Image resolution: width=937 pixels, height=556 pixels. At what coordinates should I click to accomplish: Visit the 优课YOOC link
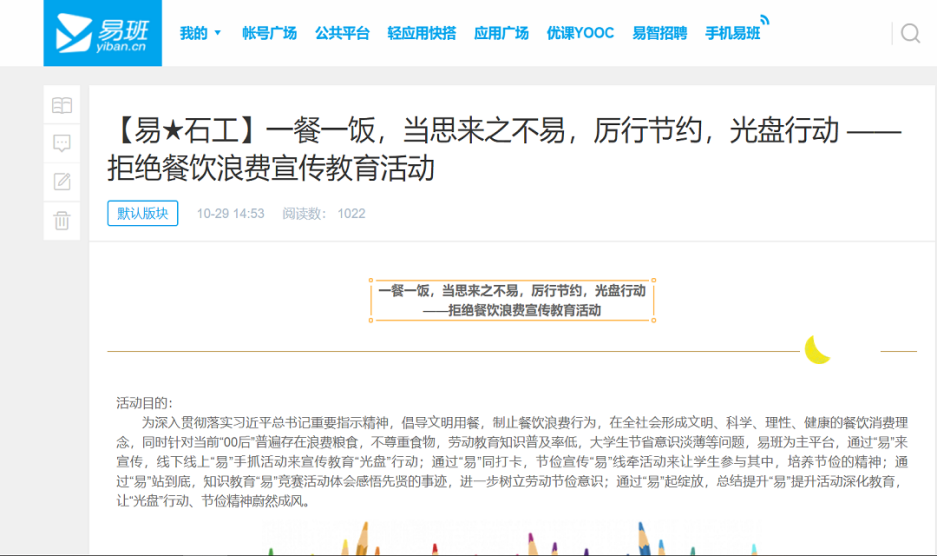click(580, 33)
